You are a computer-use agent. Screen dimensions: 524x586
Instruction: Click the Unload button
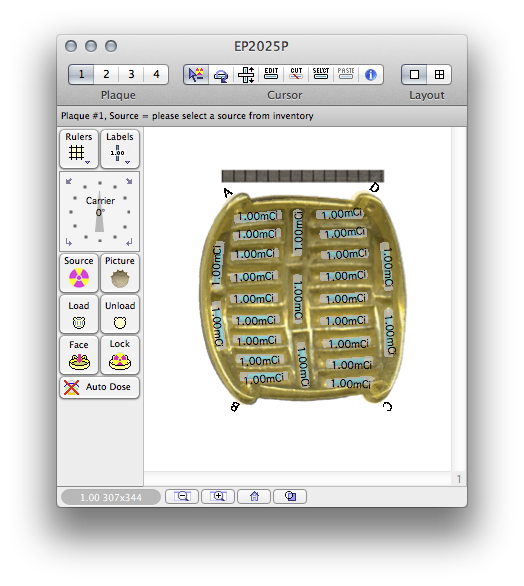(x=120, y=314)
